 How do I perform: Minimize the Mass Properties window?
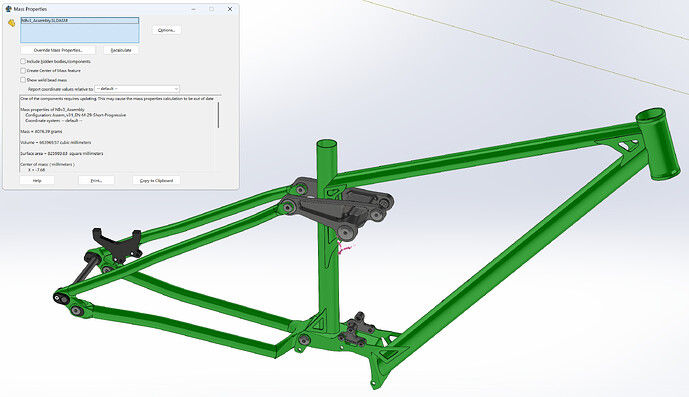click(x=194, y=9)
